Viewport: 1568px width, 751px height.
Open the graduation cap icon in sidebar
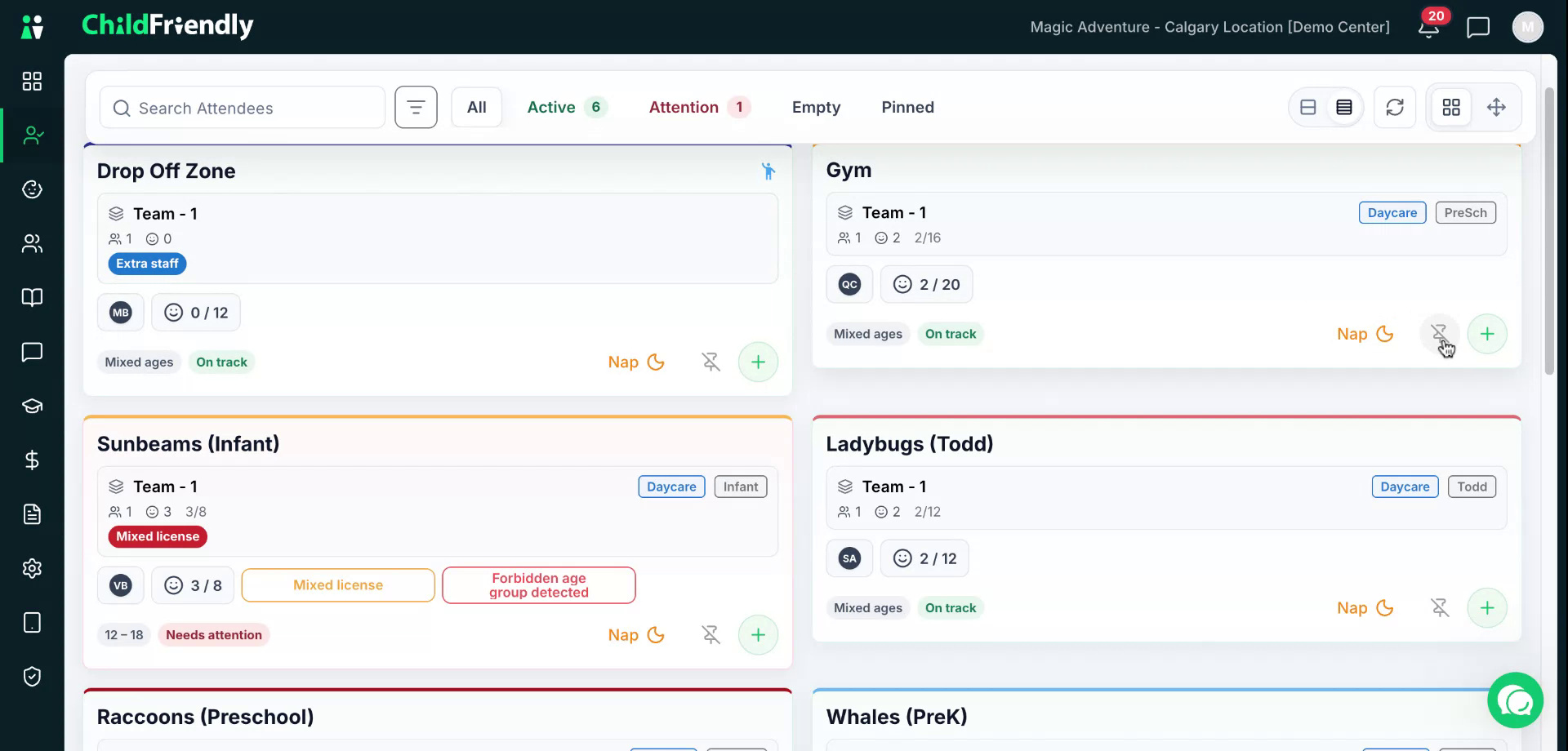pyautogui.click(x=32, y=406)
